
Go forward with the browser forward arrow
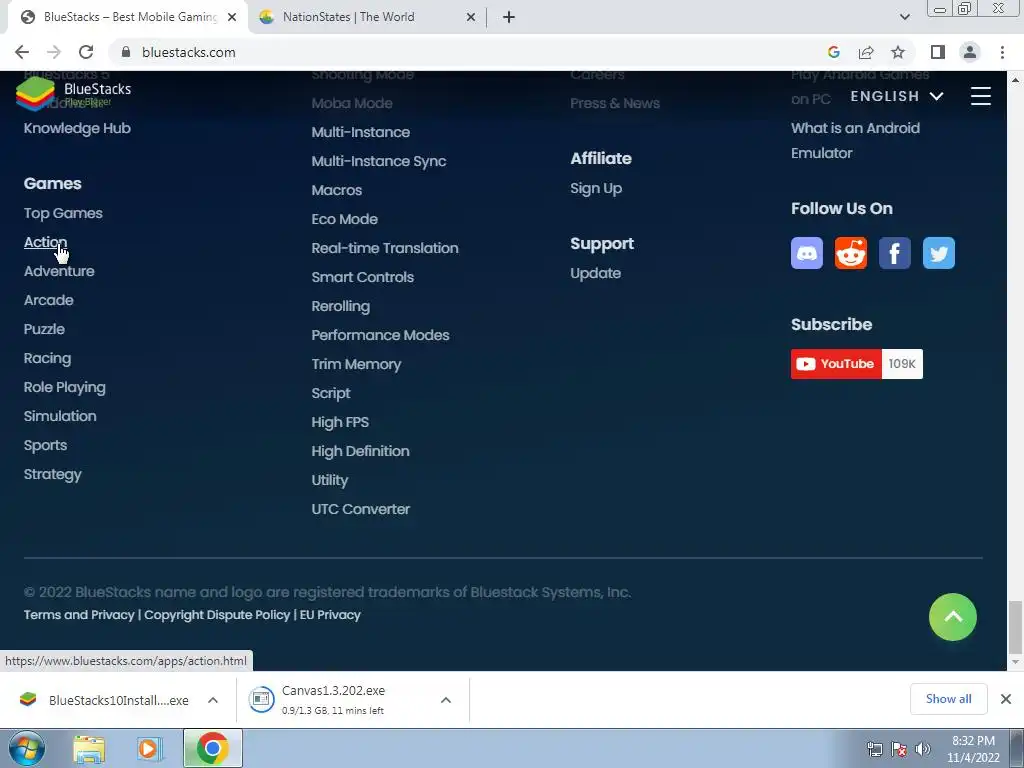pos(54,52)
